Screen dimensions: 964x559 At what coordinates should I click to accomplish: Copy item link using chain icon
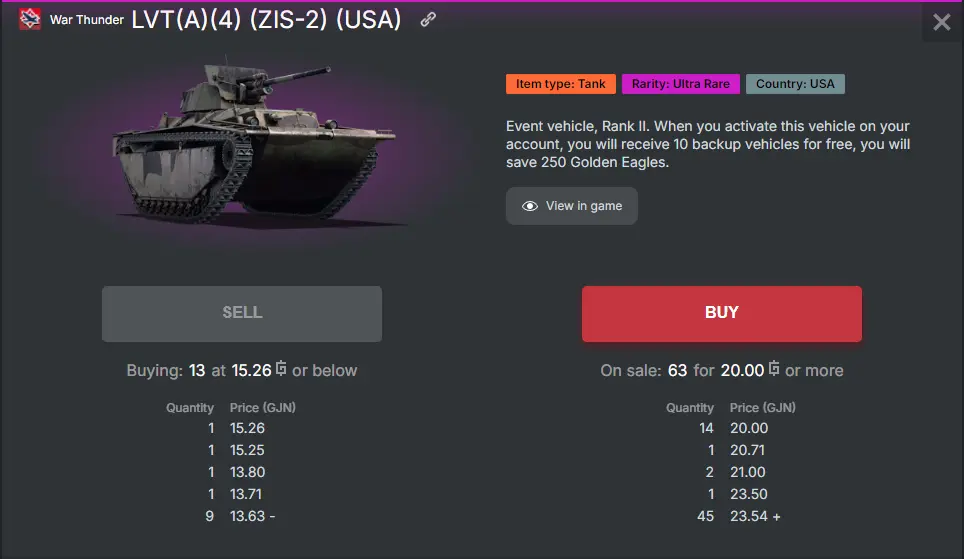(x=428, y=20)
